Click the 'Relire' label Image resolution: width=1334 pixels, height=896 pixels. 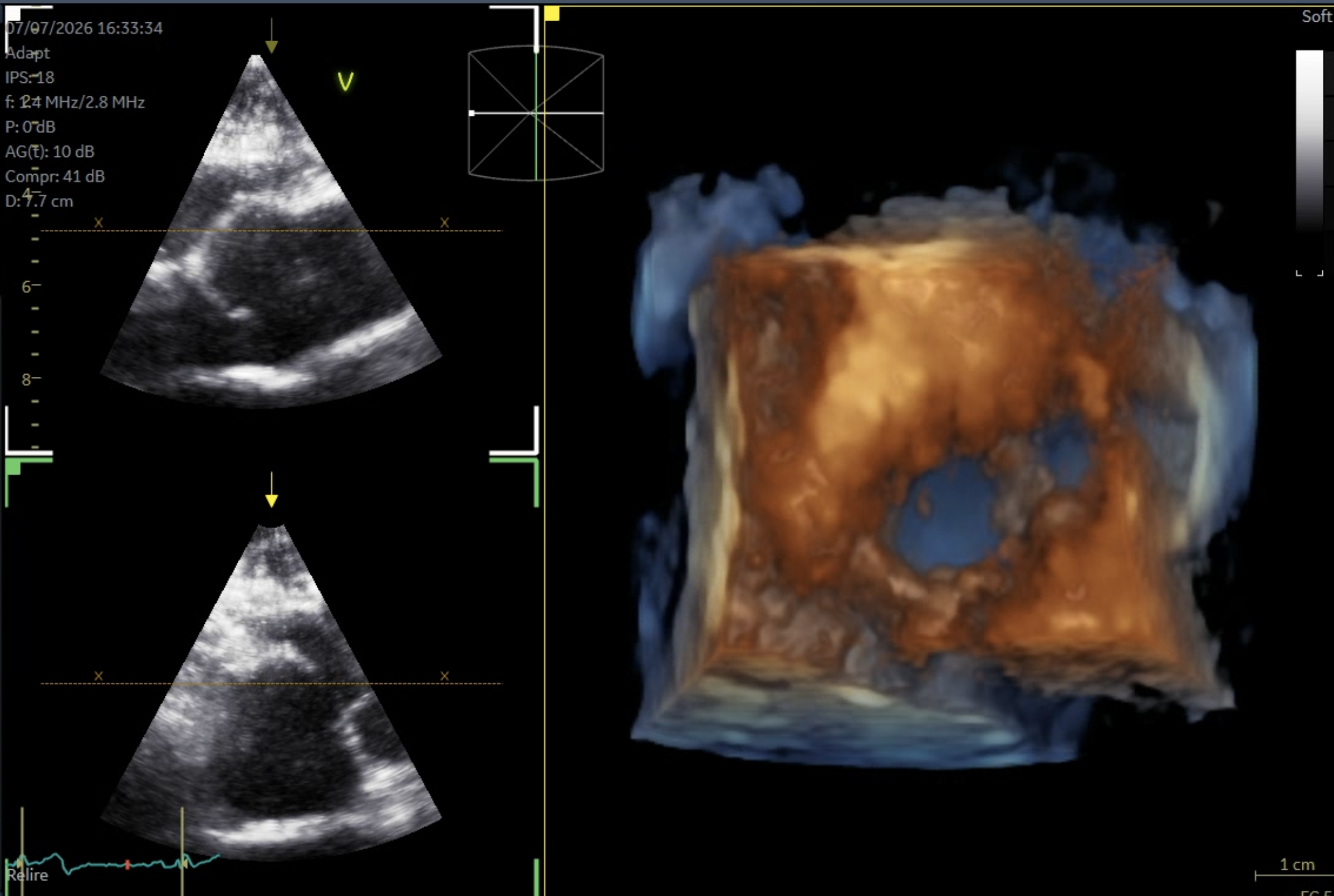[27, 875]
